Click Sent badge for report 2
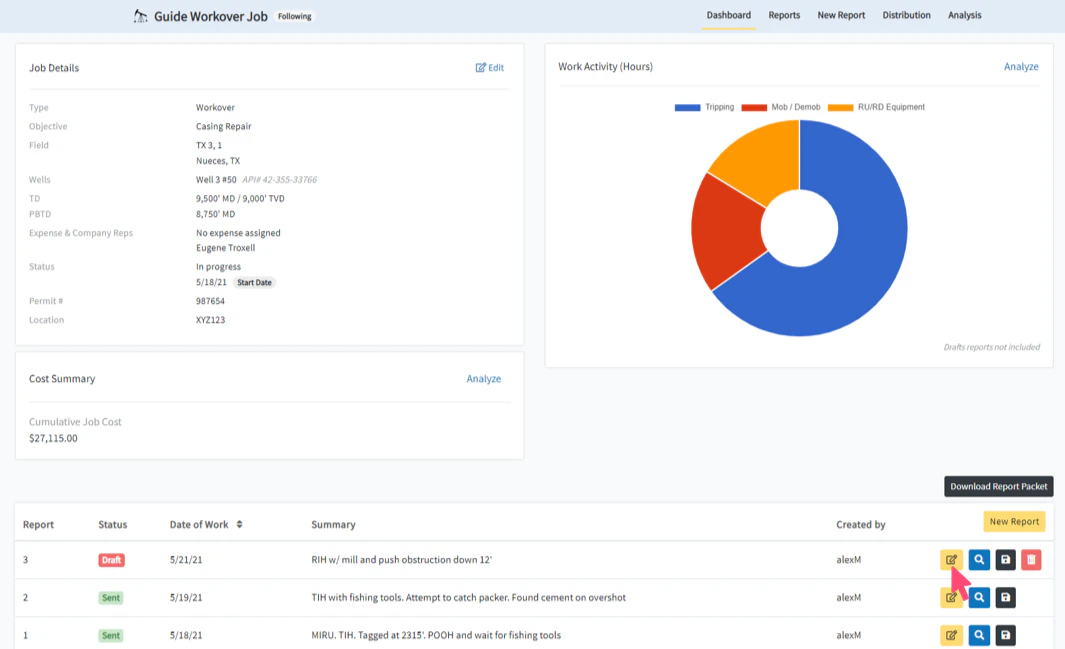1065x649 pixels. click(111, 598)
